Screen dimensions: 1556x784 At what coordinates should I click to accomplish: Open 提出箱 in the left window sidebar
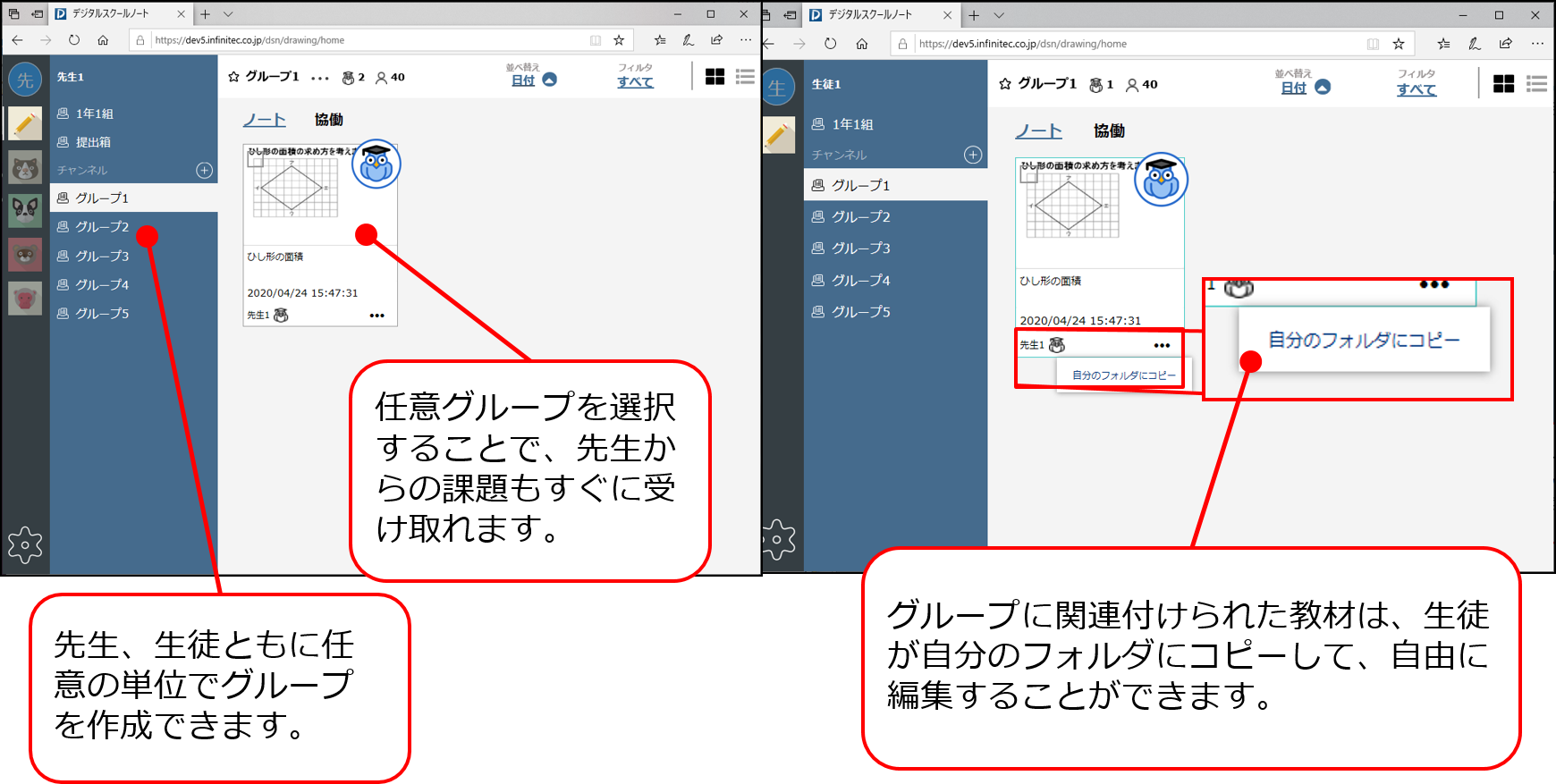tap(93, 142)
